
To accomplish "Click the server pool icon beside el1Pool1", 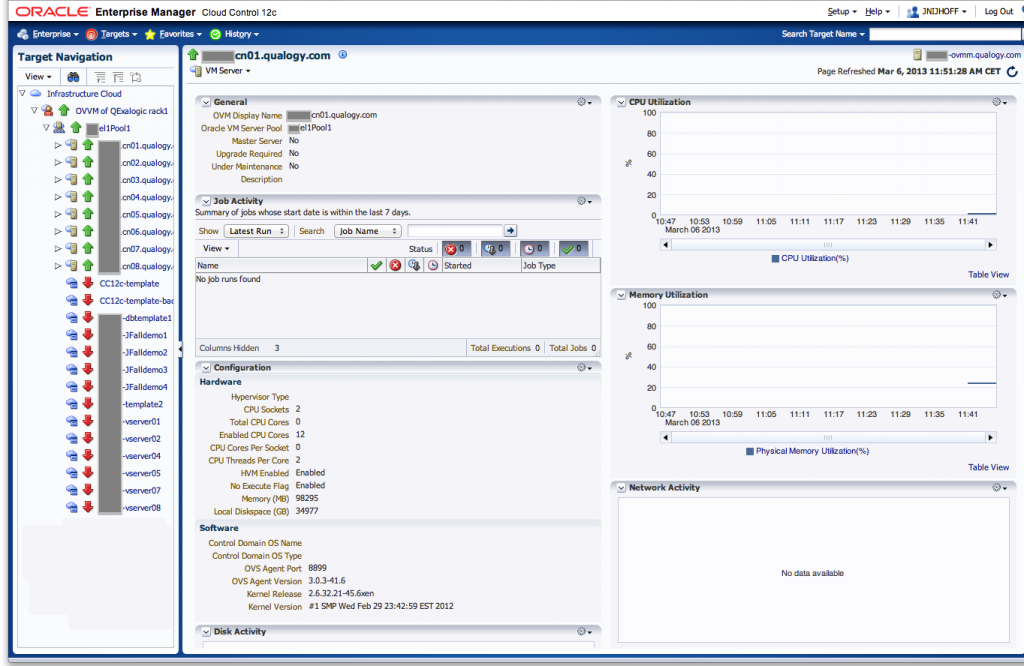I will (x=59, y=127).
